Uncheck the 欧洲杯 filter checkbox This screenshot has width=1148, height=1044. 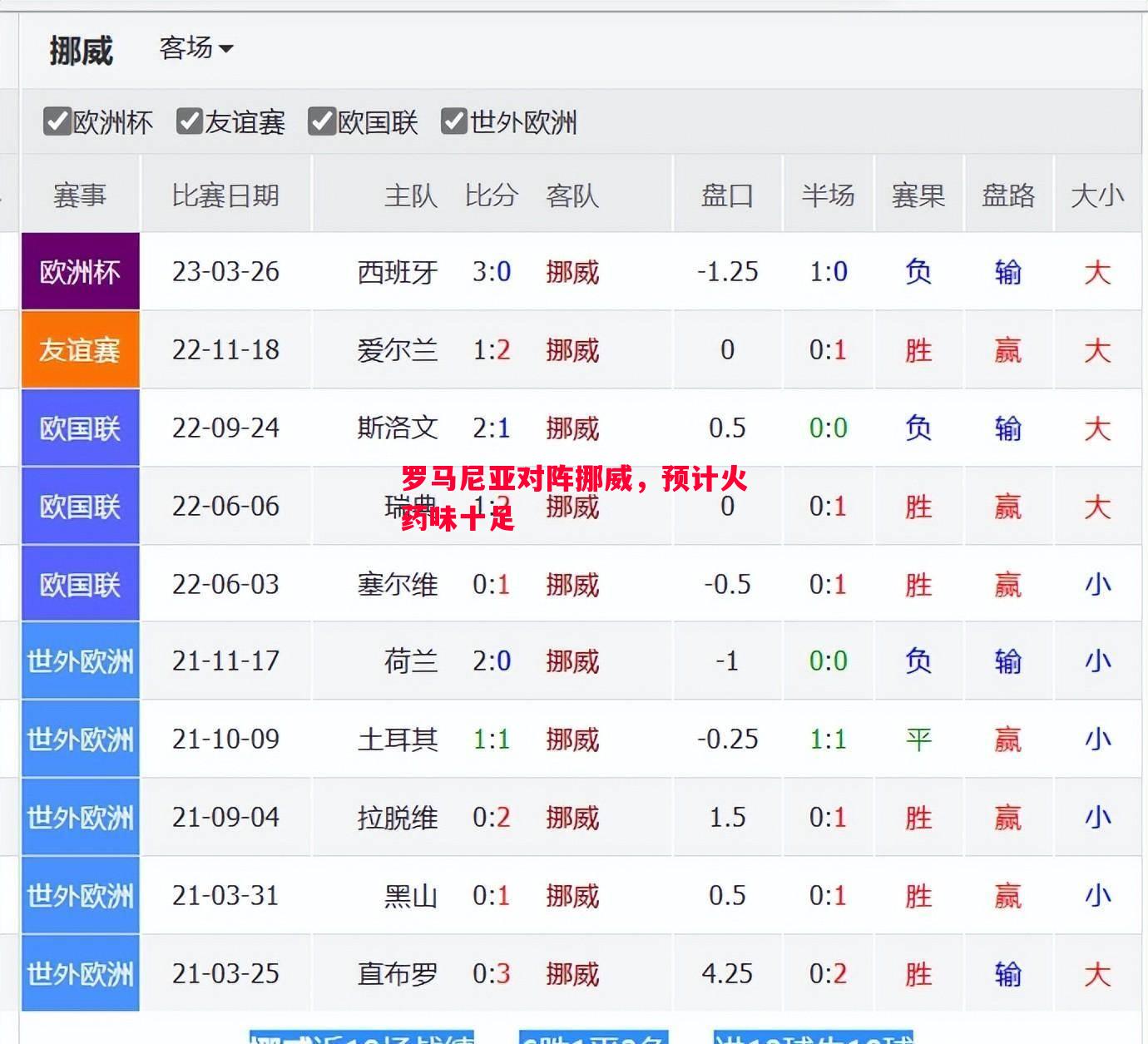click(57, 121)
